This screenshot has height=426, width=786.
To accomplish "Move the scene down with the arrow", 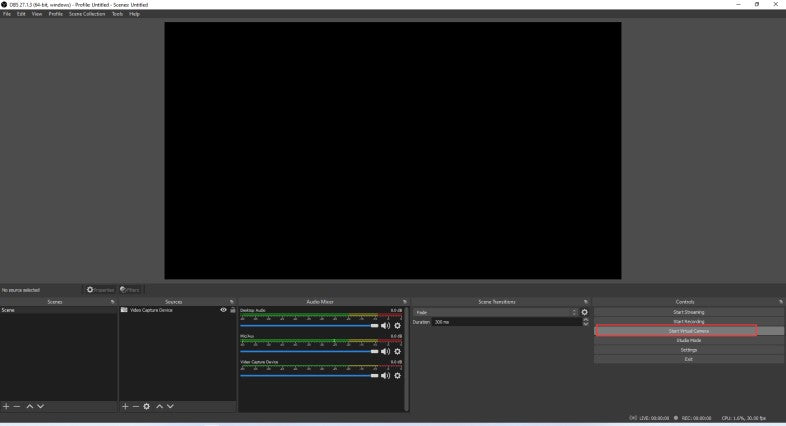I will point(40,406).
